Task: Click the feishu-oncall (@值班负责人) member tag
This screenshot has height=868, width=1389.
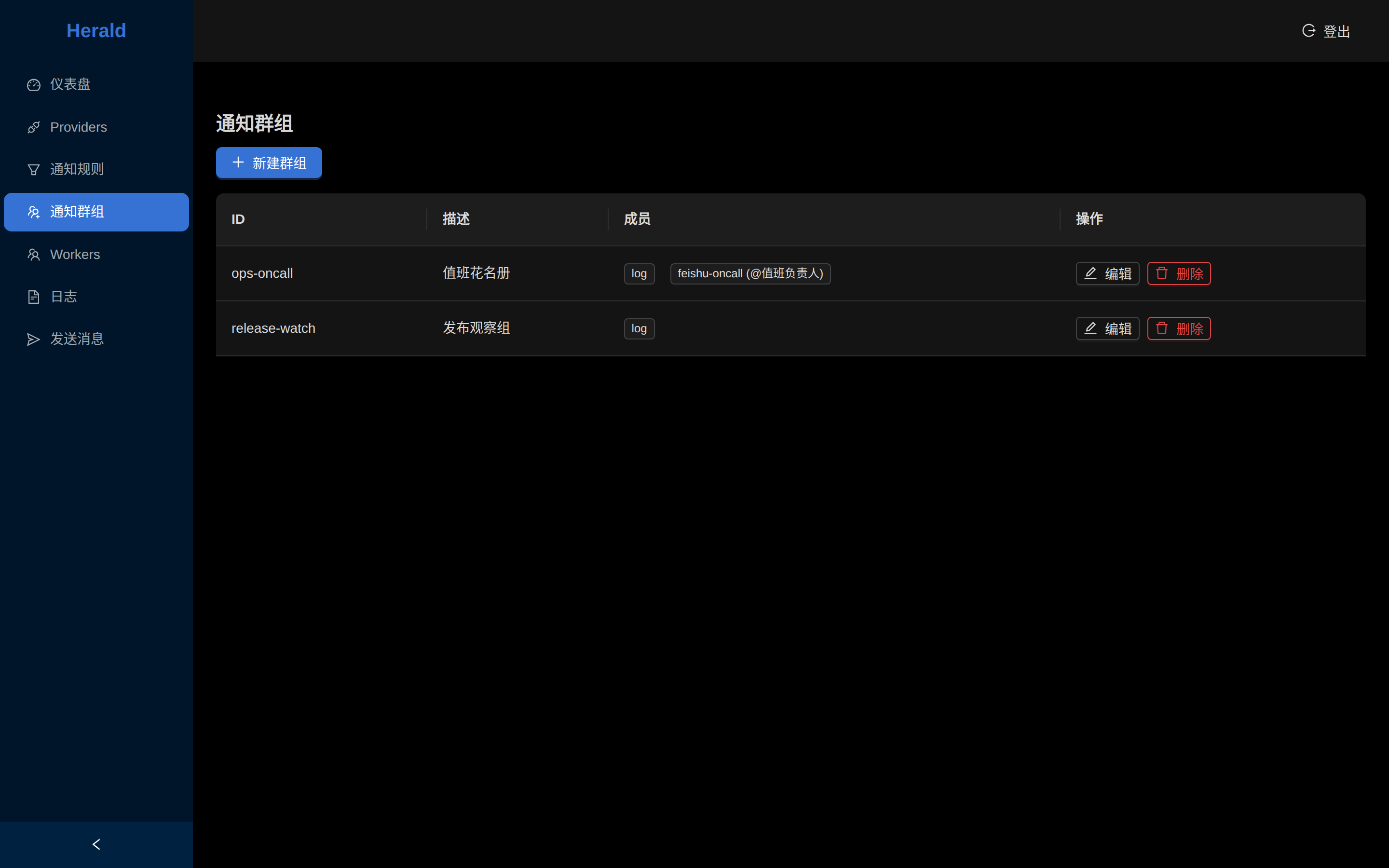Action: 750,274
